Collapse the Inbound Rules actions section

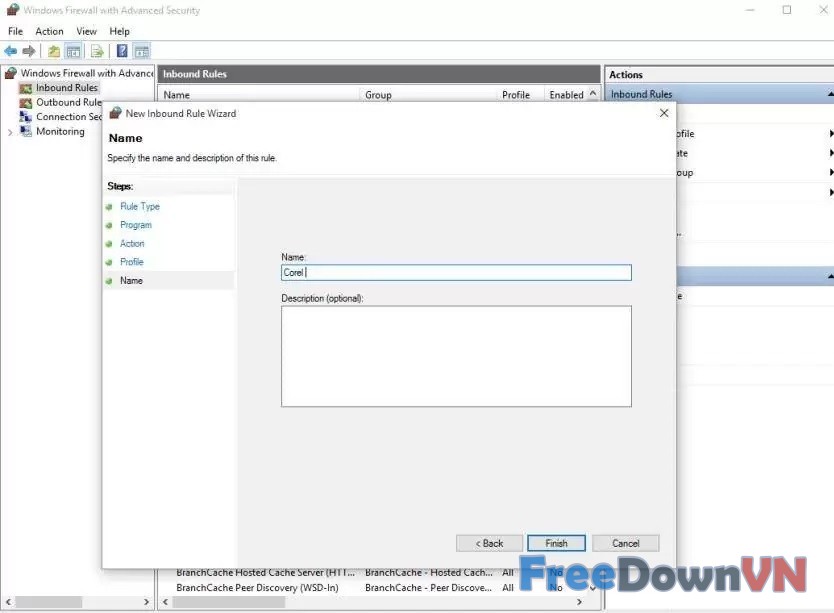(x=829, y=95)
